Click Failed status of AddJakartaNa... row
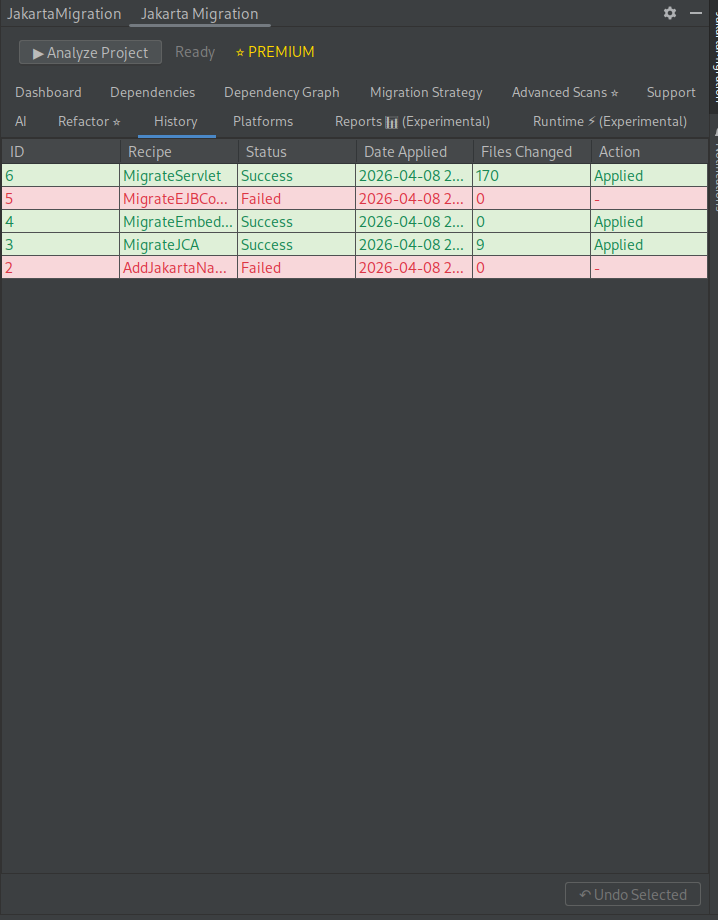 pos(297,268)
